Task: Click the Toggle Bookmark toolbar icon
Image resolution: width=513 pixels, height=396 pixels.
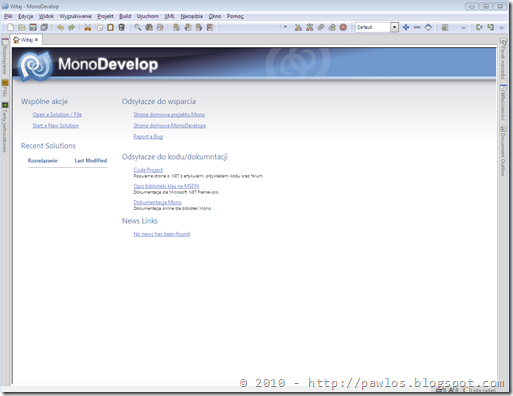Action: [x=177, y=27]
